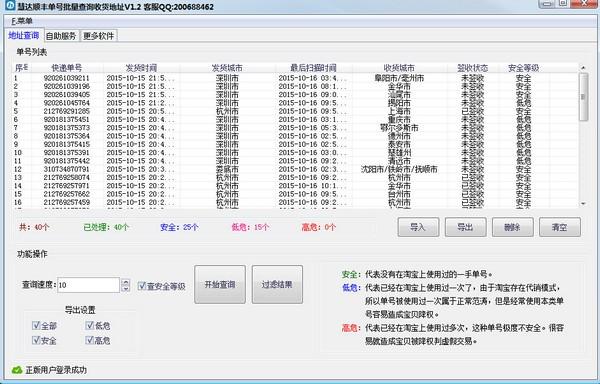Image resolution: width=600 pixels, height=384 pixels.
Task: Uncheck the 全部 export checkbox
Action: [36, 325]
